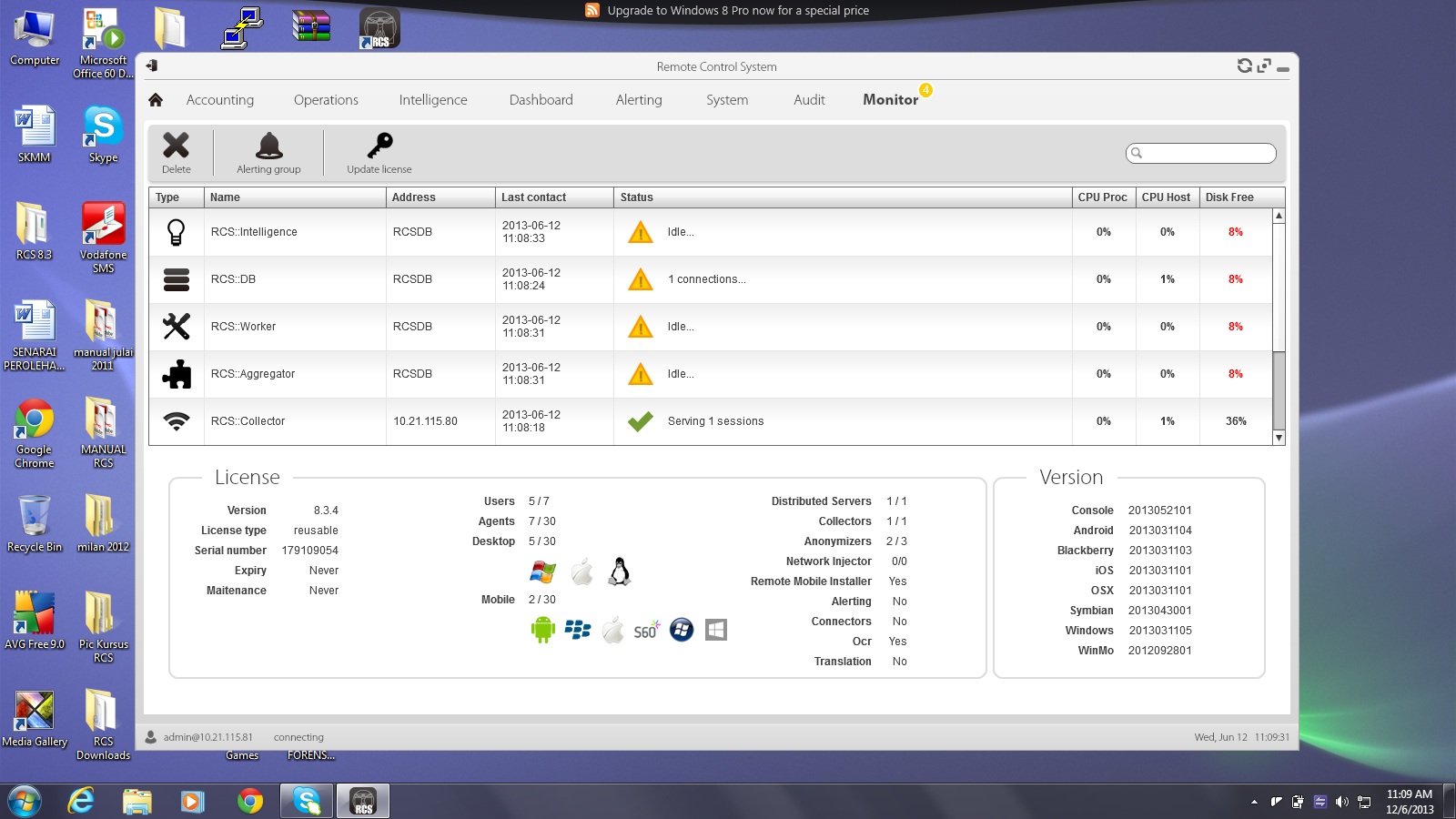Click the admin@10.21.115.81 status entry
This screenshot has height=819, width=1456.
click(207, 737)
